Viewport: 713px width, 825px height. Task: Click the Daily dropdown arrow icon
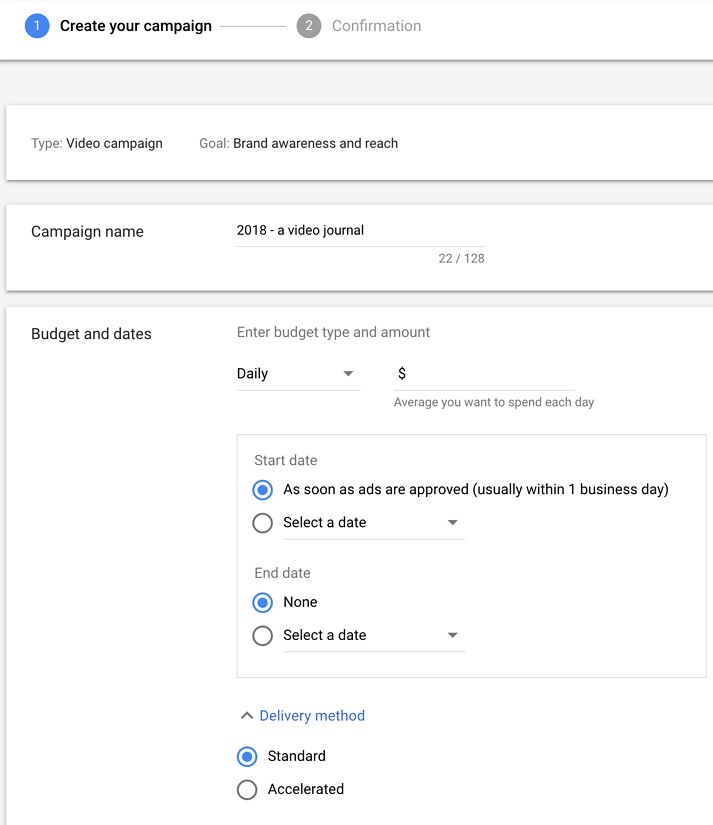tap(348, 374)
